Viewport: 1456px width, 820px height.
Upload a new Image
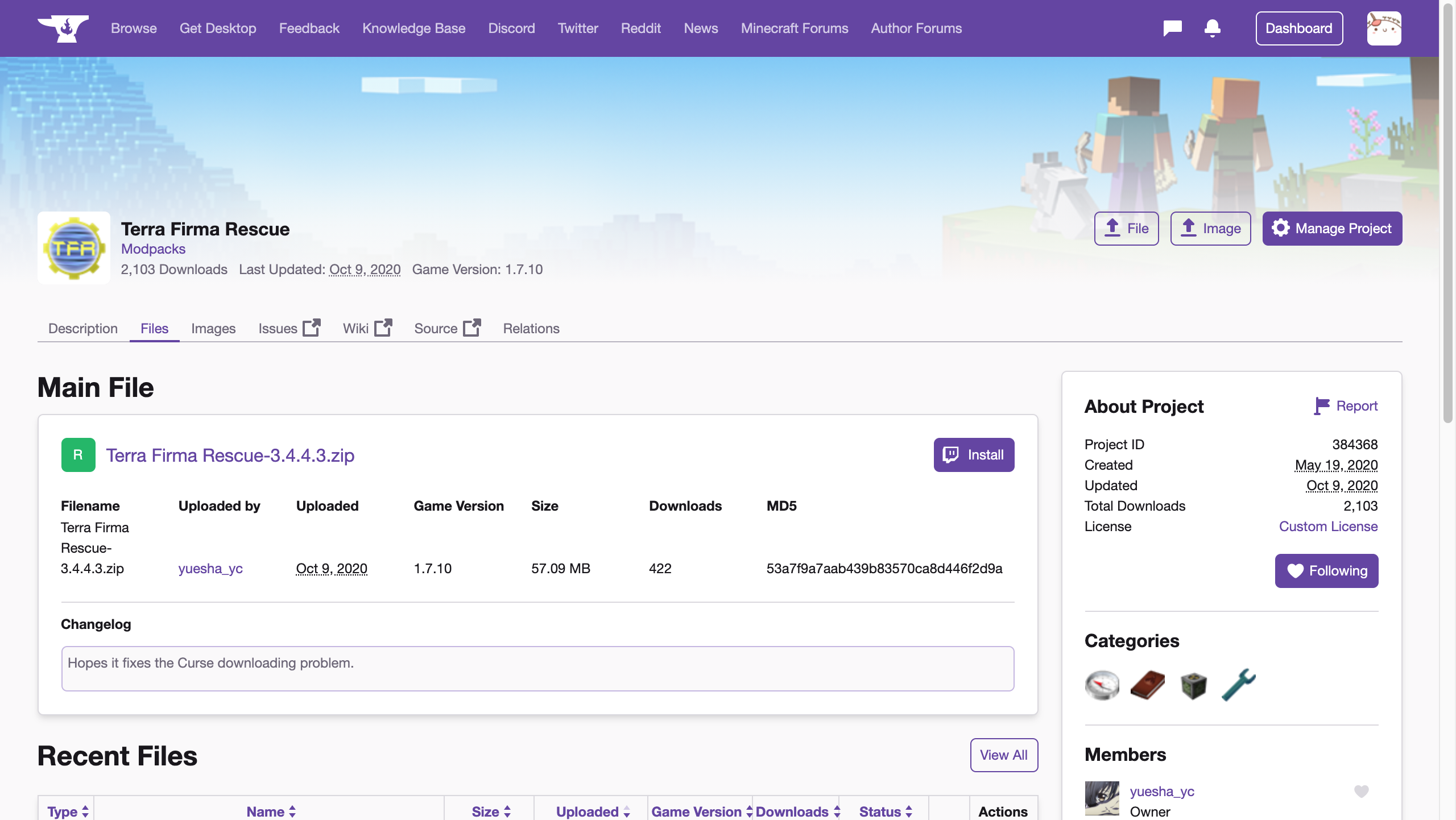pos(1210,229)
